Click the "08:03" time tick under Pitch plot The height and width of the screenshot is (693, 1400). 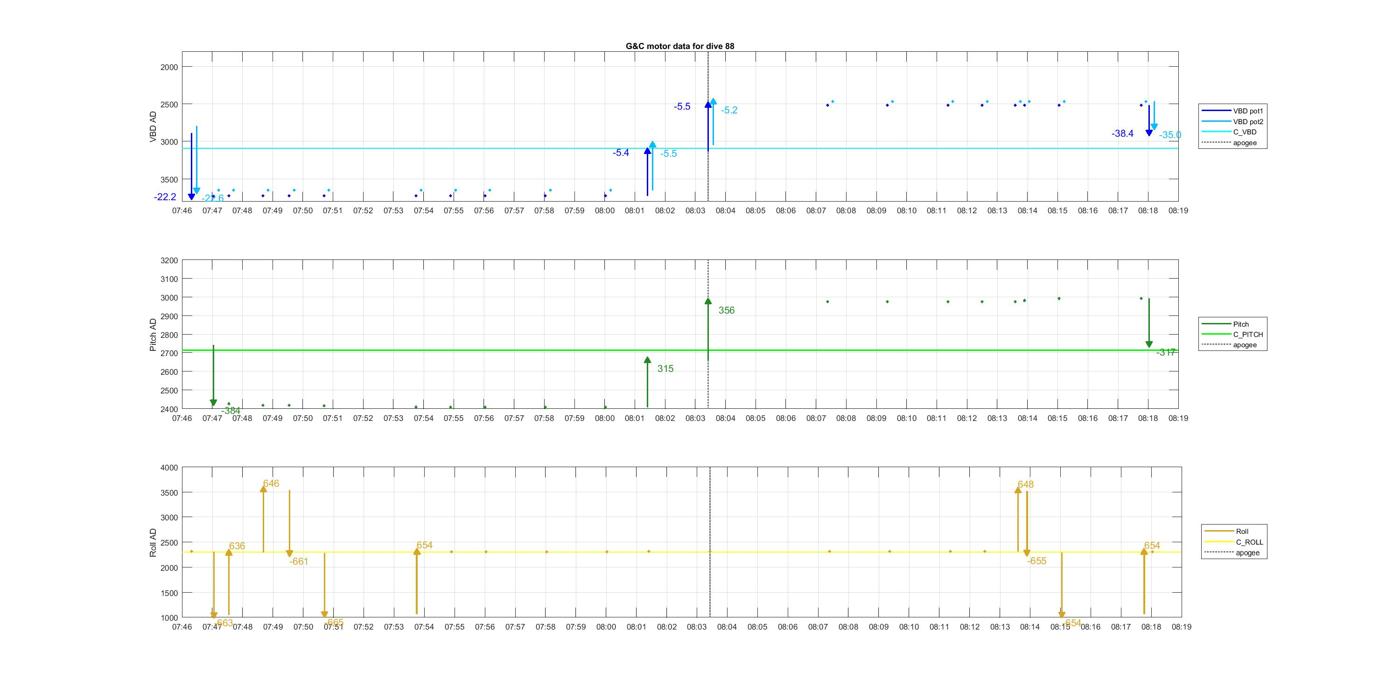click(x=695, y=418)
